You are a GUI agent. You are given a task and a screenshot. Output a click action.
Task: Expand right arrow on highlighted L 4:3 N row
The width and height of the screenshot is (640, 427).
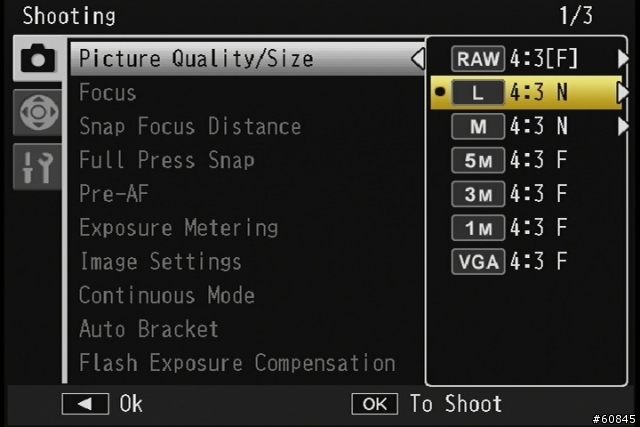pyautogui.click(x=623, y=92)
